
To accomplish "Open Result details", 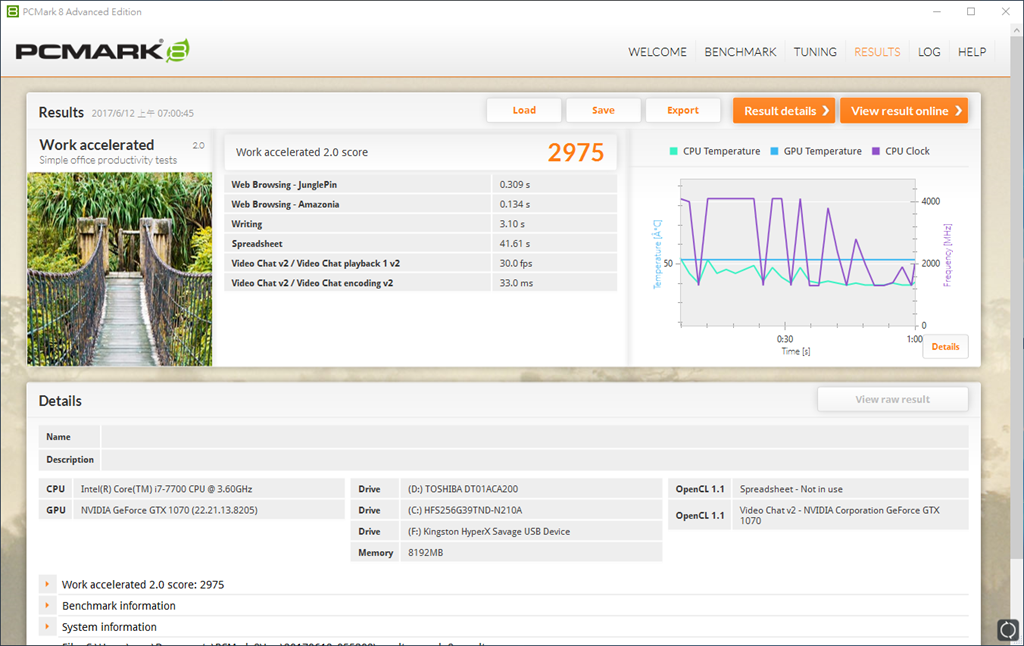I will pyautogui.click(x=784, y=111).
